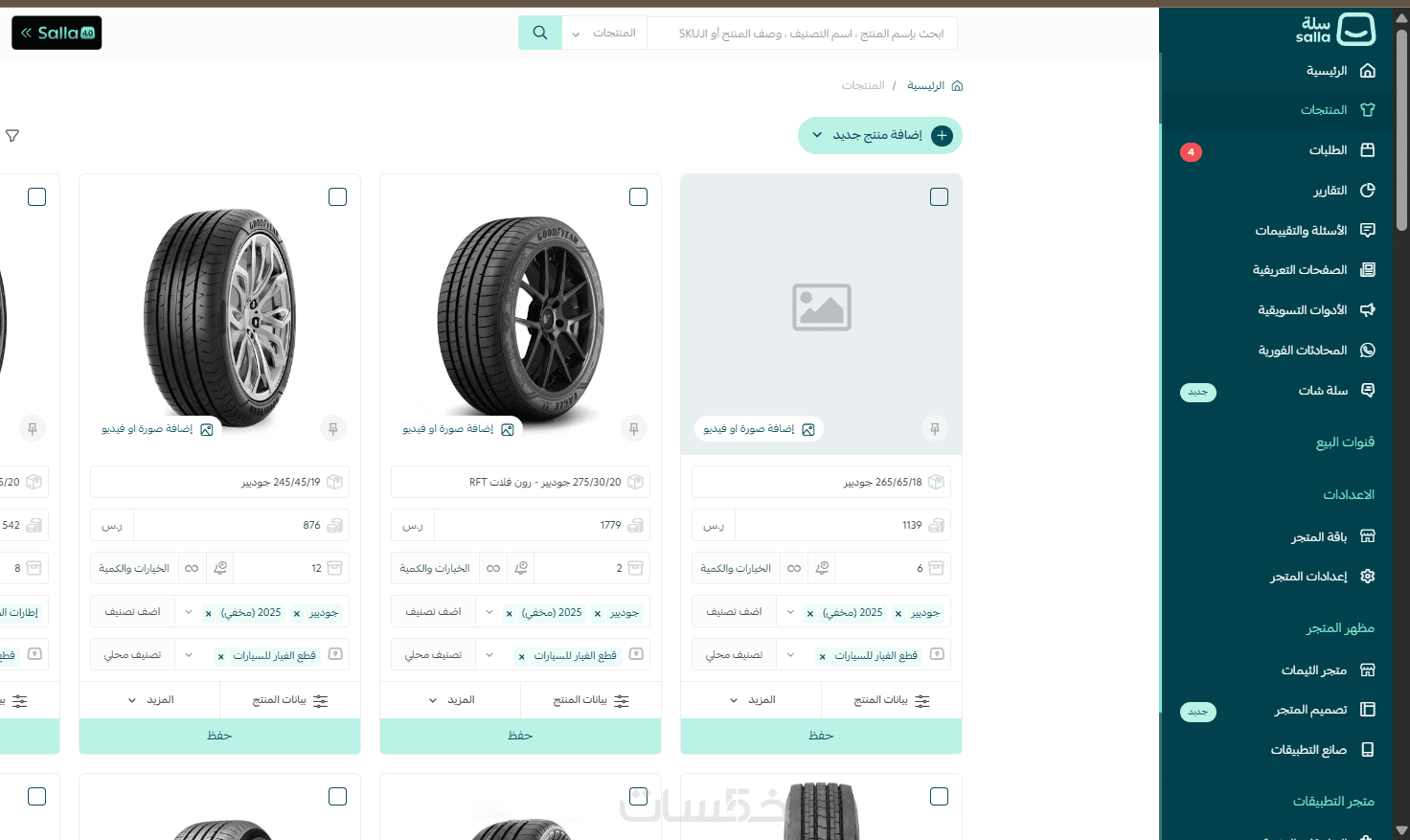Tick the checkbox on 245/45/19 product card
Viewport: 1410px width, 840px height.
coord(338,196)
